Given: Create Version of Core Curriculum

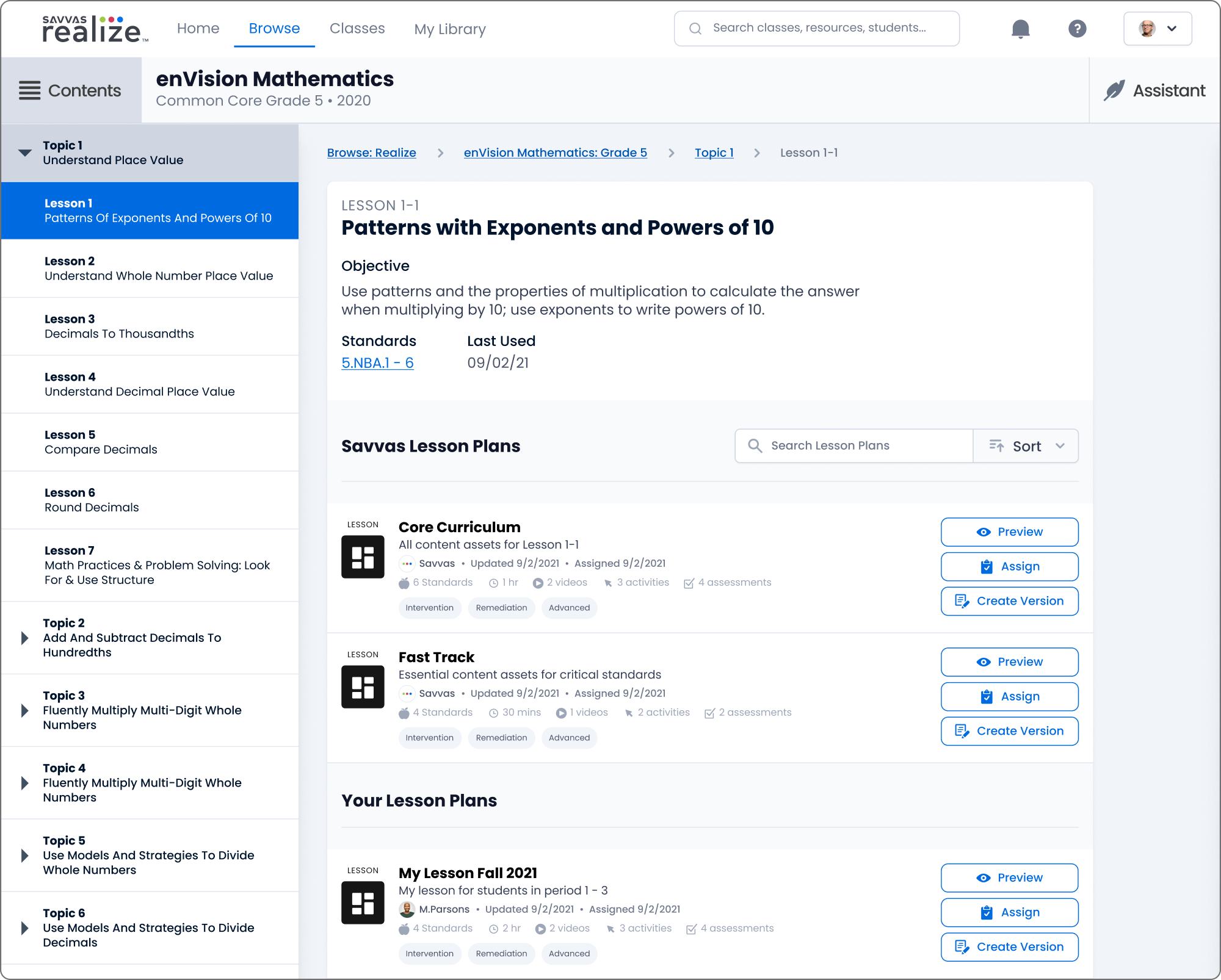Looking at the screenshot, I should point(1010,602).
